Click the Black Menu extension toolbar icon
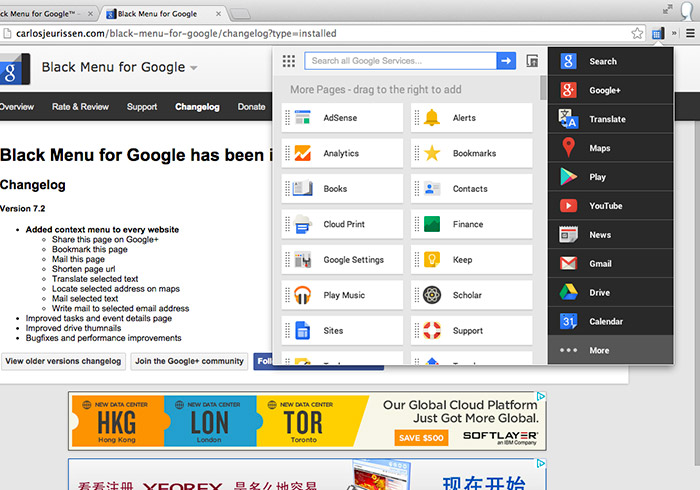The height and width of the screenshot is (490, 700). coord(658,33)
